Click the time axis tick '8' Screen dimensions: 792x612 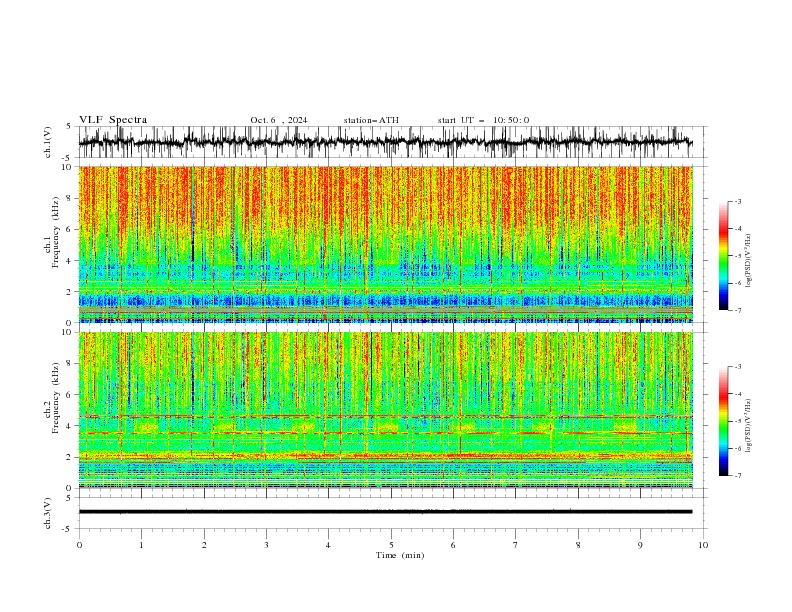(578, 545)
